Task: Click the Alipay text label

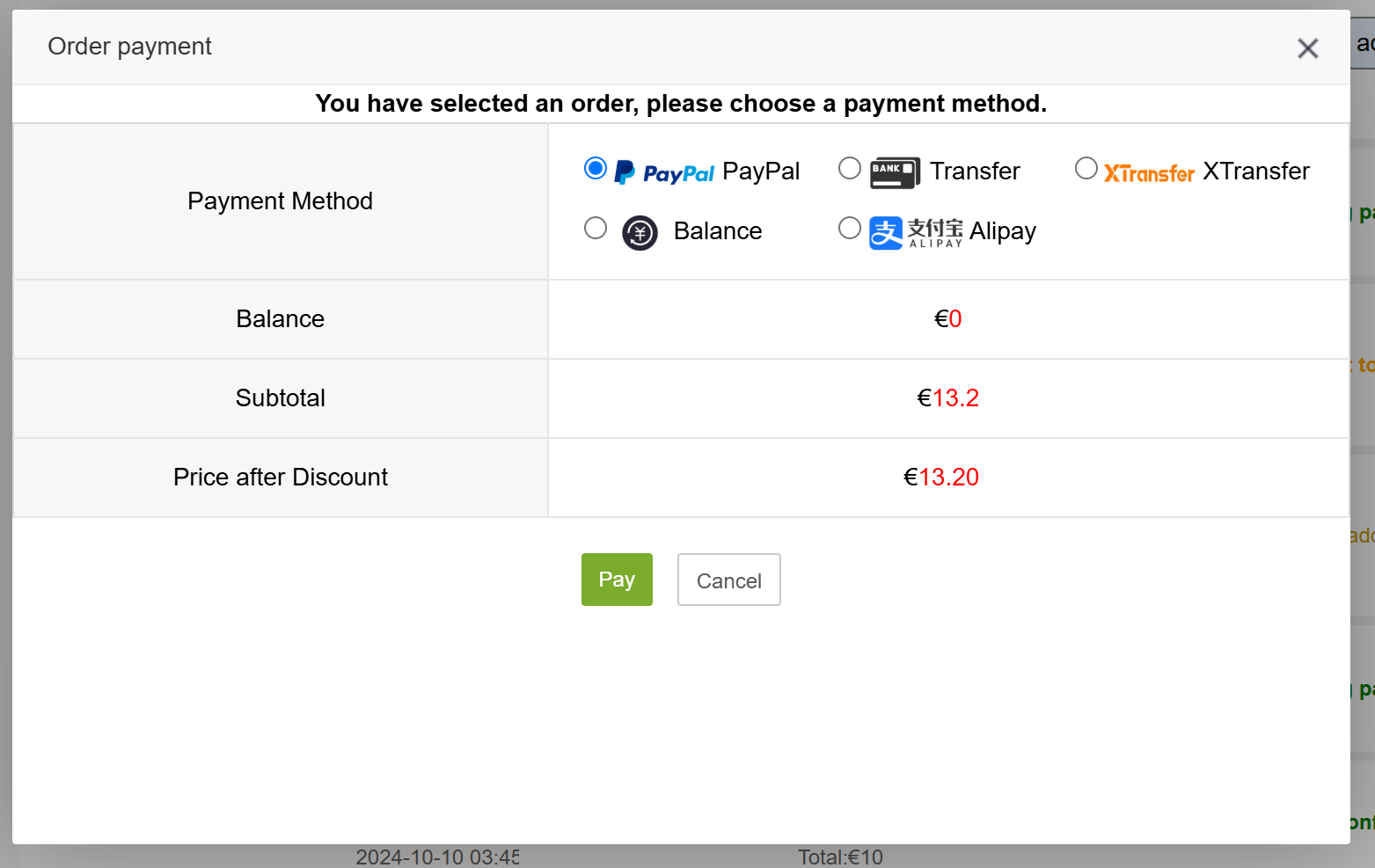Action: coord(1003,231)
